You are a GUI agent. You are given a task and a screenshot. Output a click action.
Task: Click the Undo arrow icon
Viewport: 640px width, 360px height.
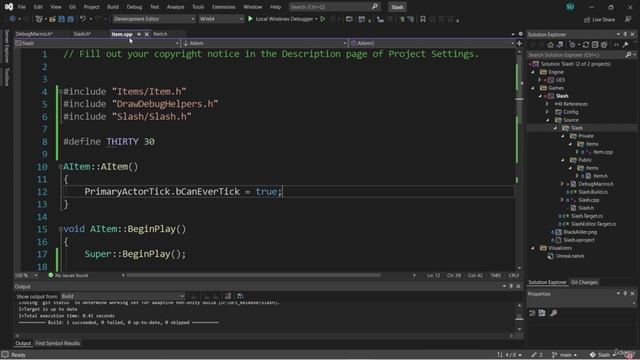point(83,19)
